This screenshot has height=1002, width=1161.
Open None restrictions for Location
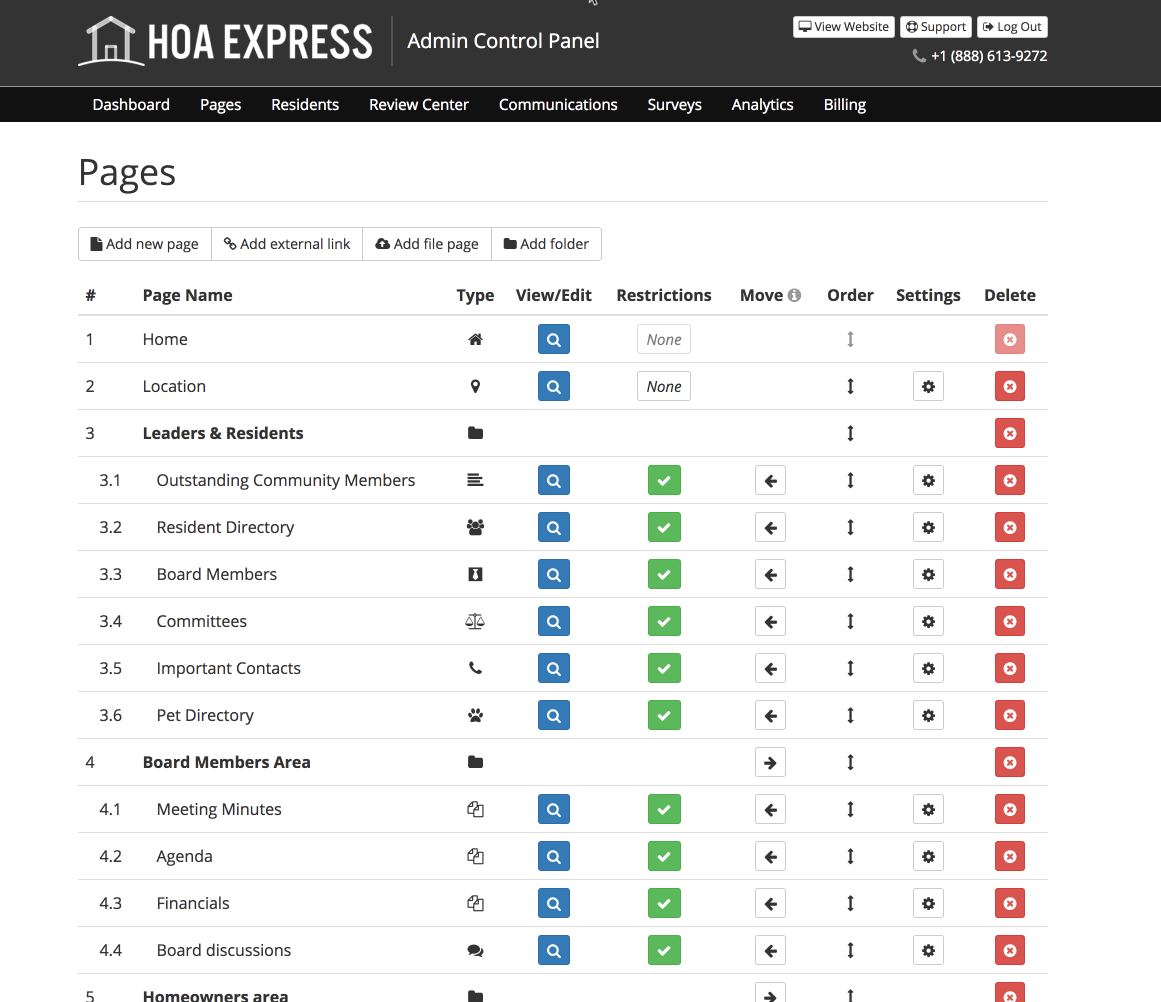(x=663, y=386)
